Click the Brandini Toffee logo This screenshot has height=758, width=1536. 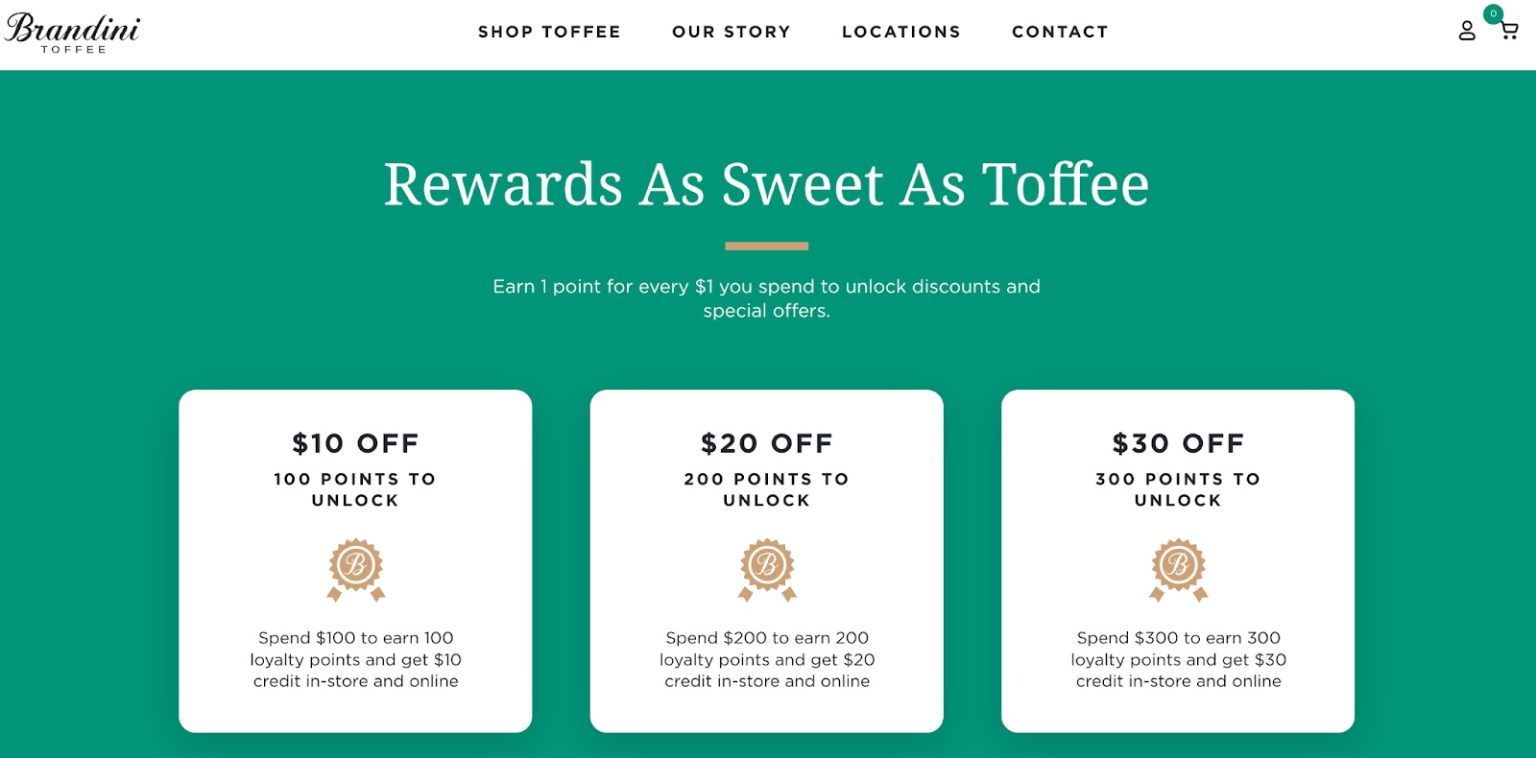pos(71,31)
